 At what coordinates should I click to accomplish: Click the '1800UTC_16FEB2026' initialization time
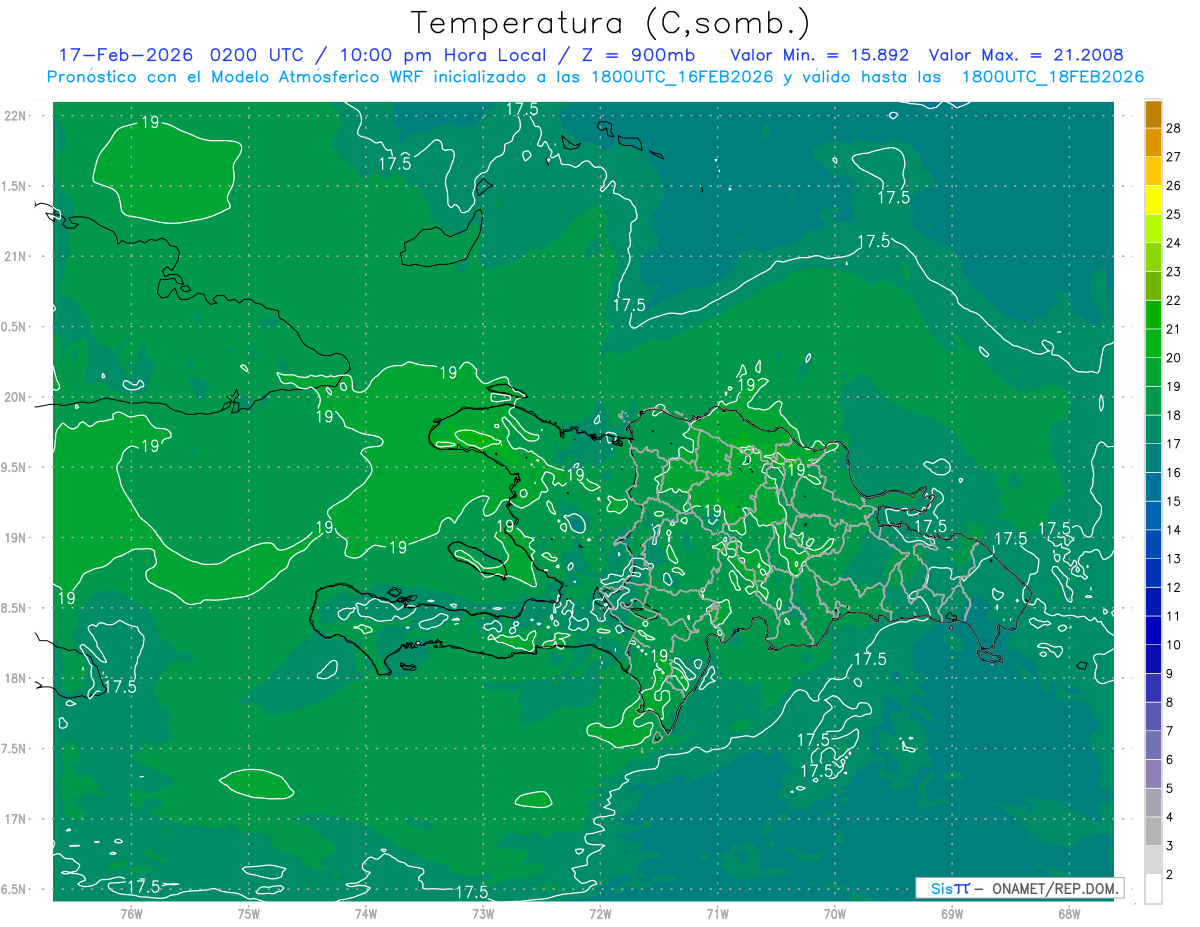click(x=681, y=77)
